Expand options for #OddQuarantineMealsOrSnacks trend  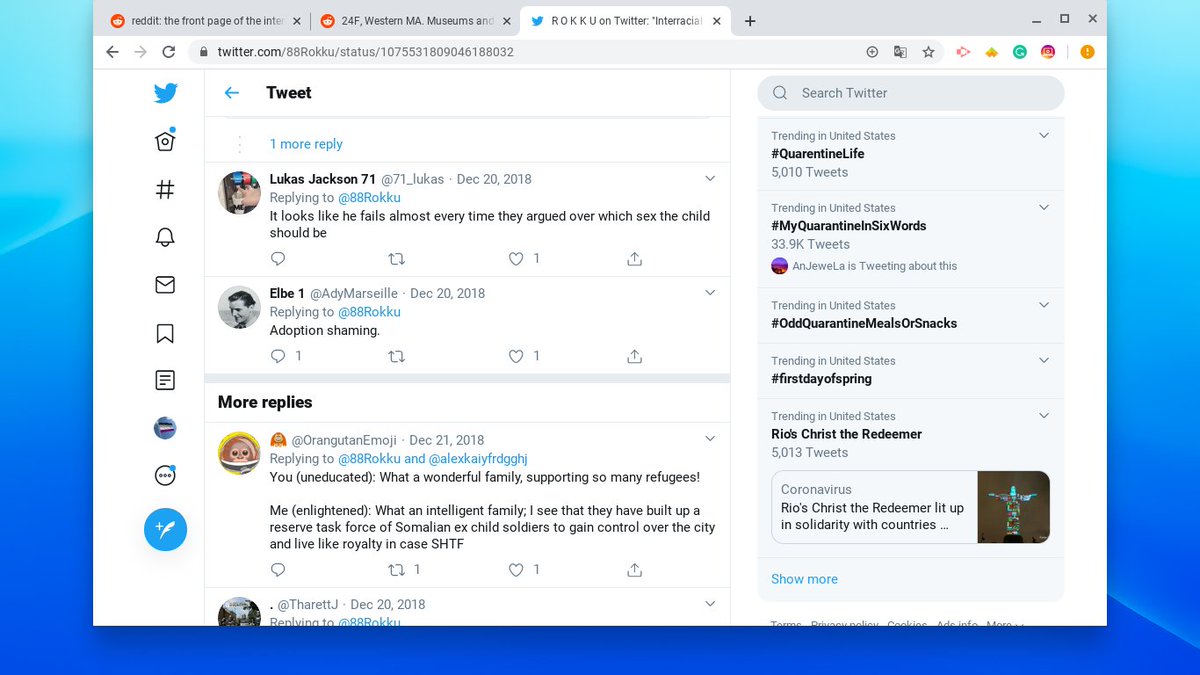pos(1044,305)
